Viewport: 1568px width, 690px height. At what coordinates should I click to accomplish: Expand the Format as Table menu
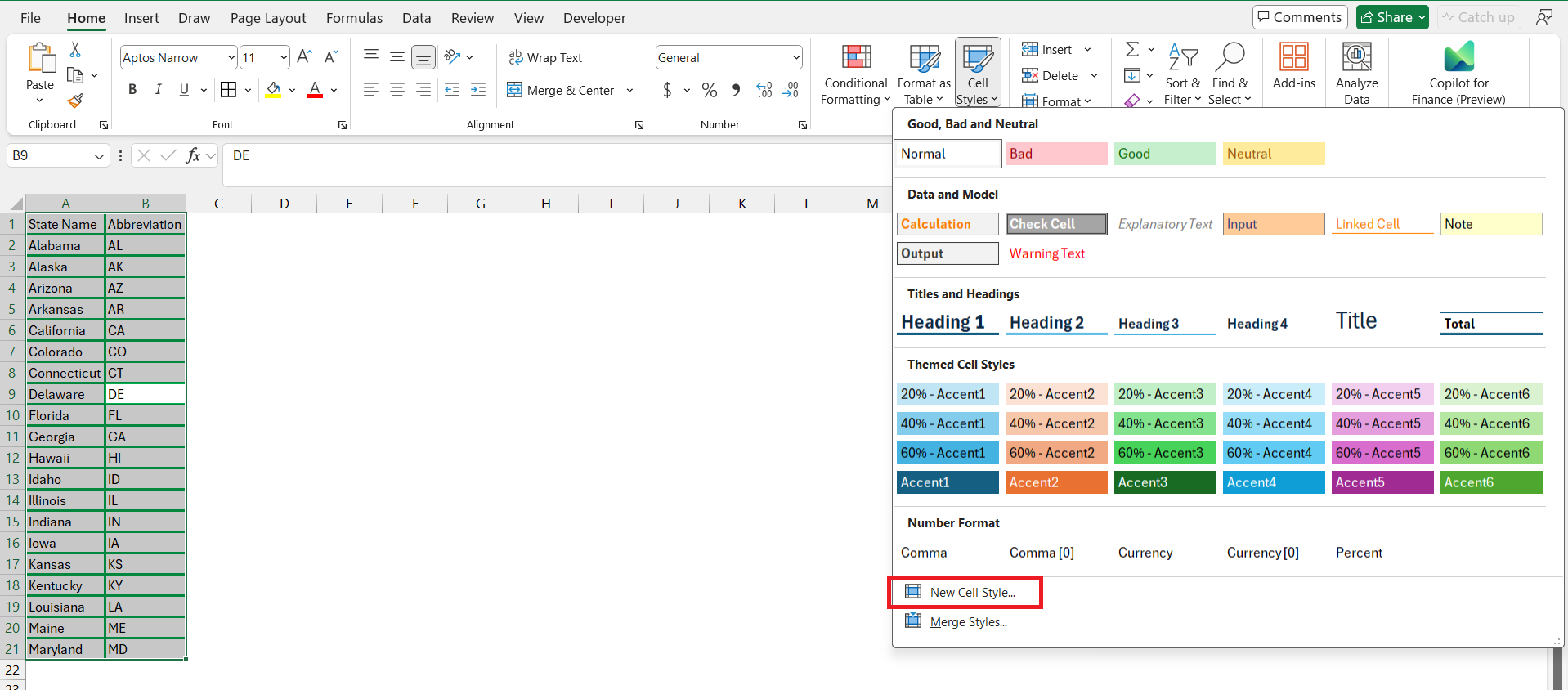click(924, 74)
